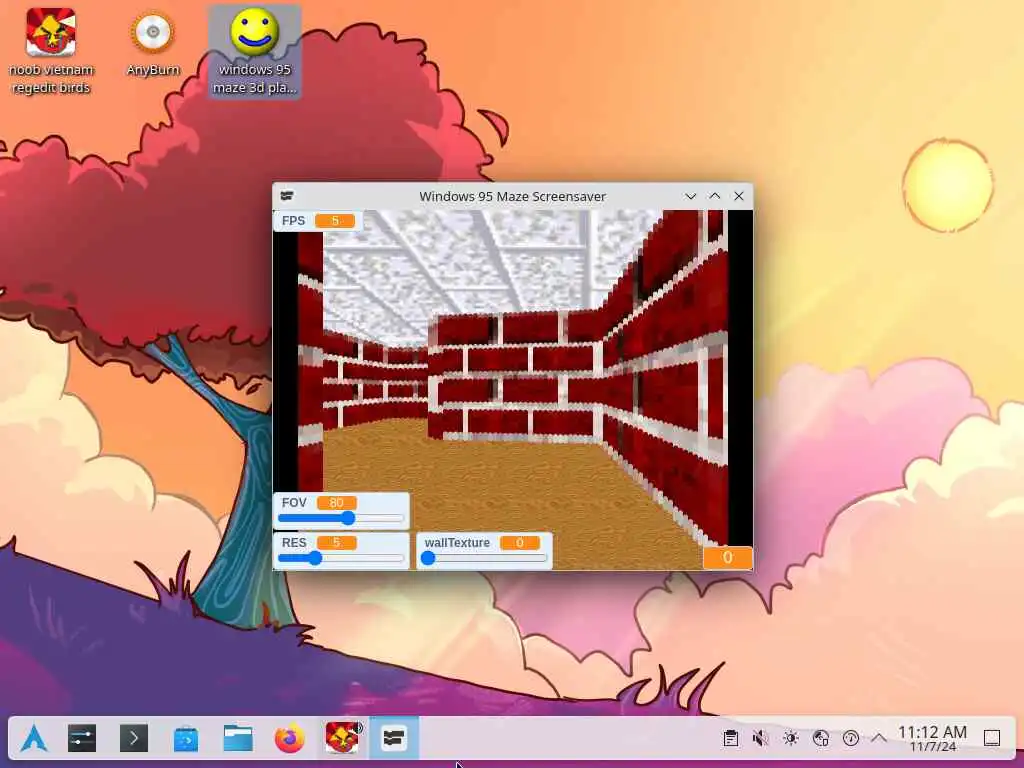Launch Firefox from the taskbar
This screenshot has width=1024, height=768.
[289, 739]
